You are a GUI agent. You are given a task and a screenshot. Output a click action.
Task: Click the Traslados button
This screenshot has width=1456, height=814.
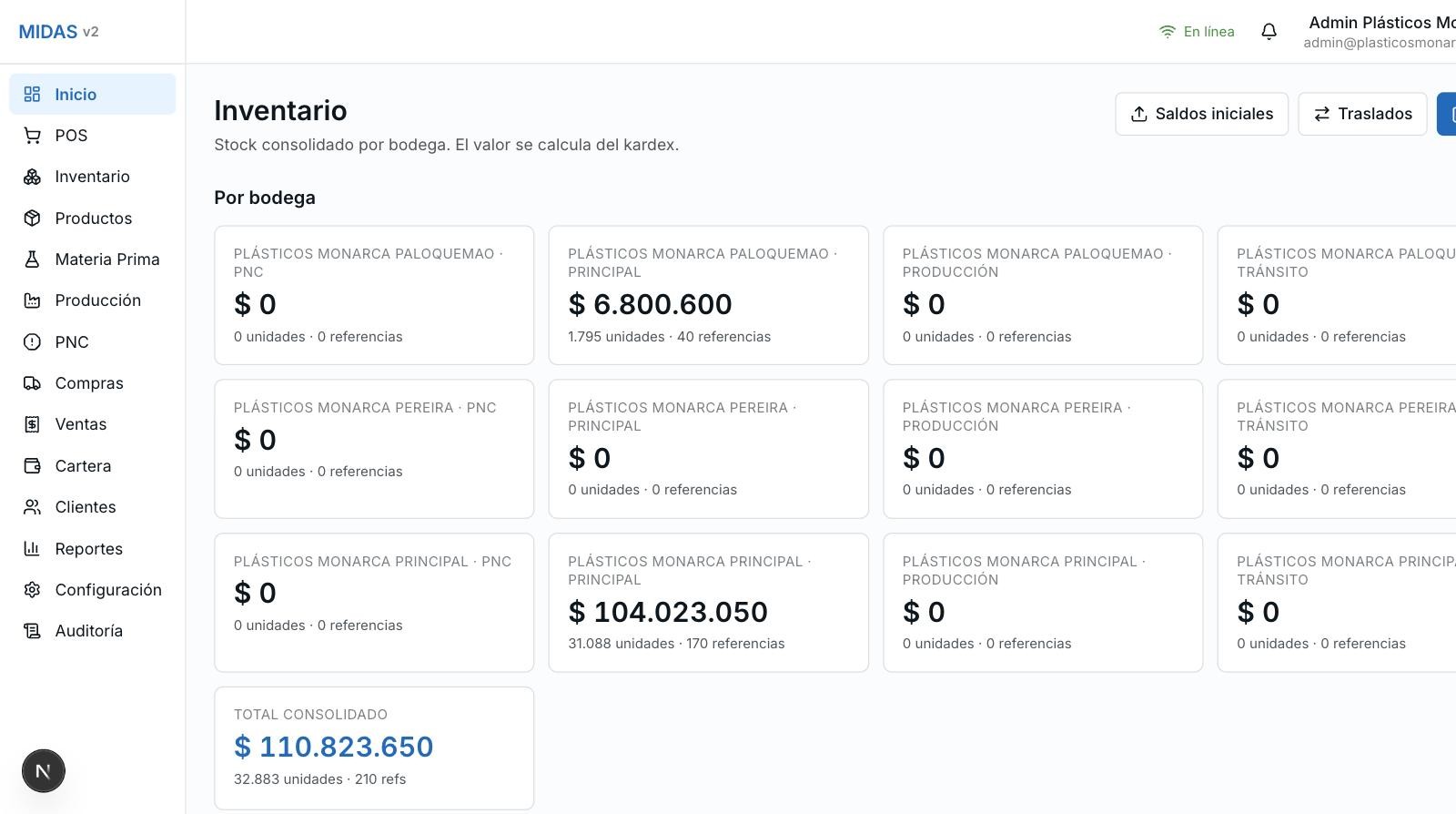(1362, 114)
